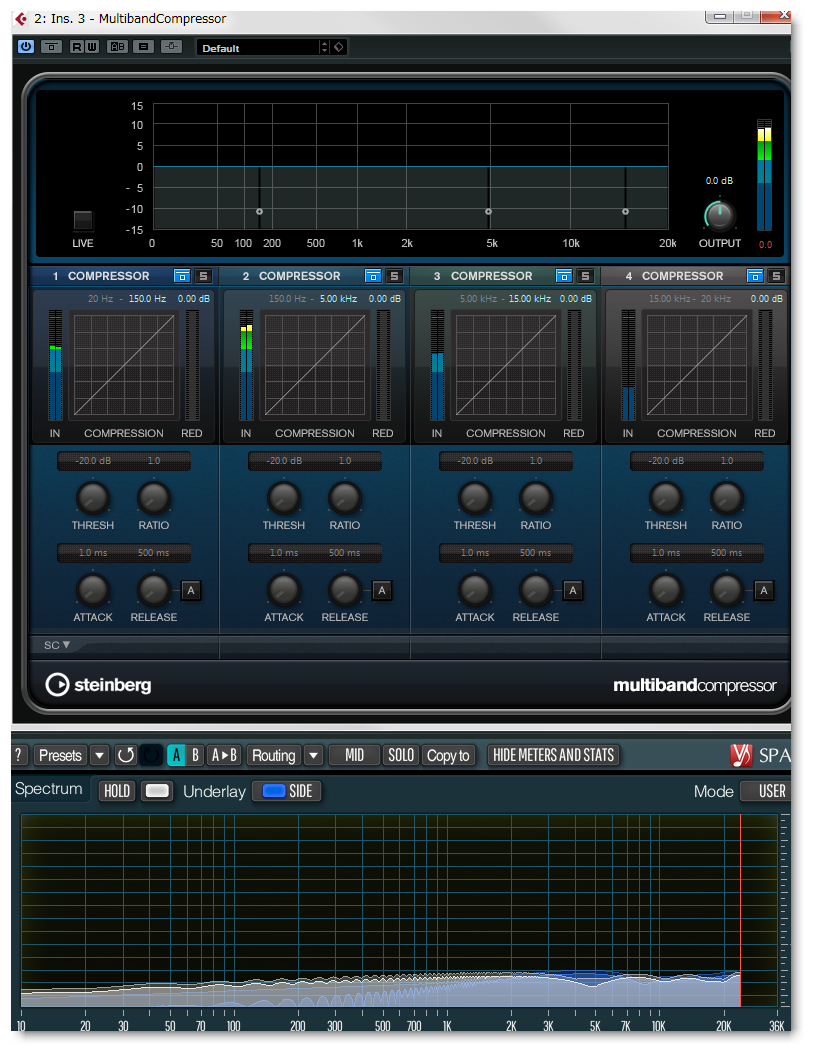
Task: Click band 4 RELEASE knob
Action: 727,590
